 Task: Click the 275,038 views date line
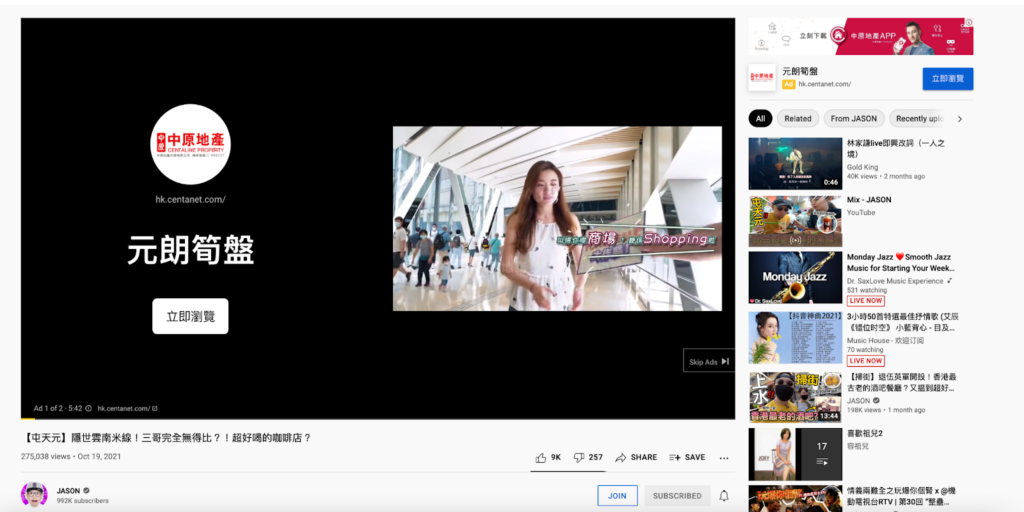[71, 456]
